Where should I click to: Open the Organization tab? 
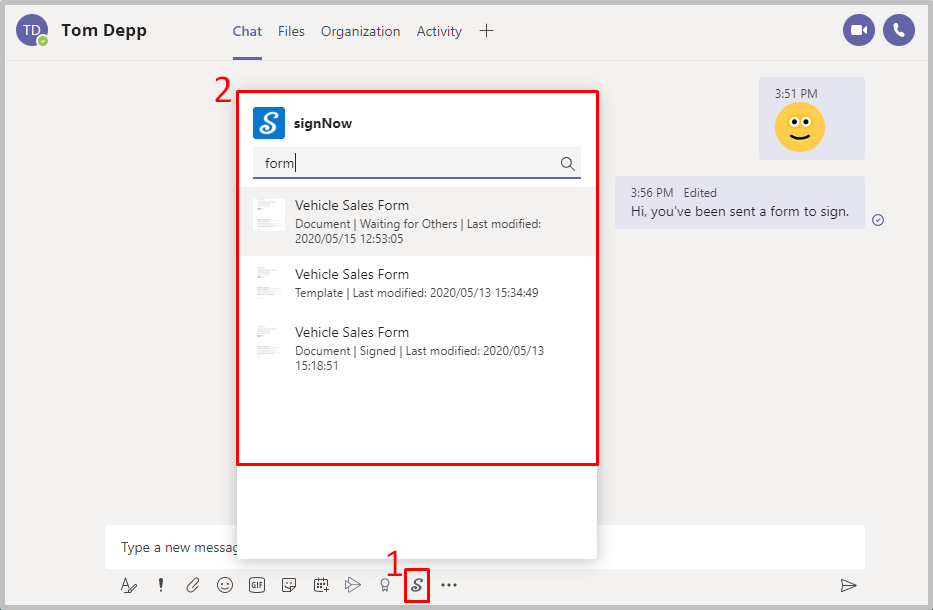tap(361, 31)
